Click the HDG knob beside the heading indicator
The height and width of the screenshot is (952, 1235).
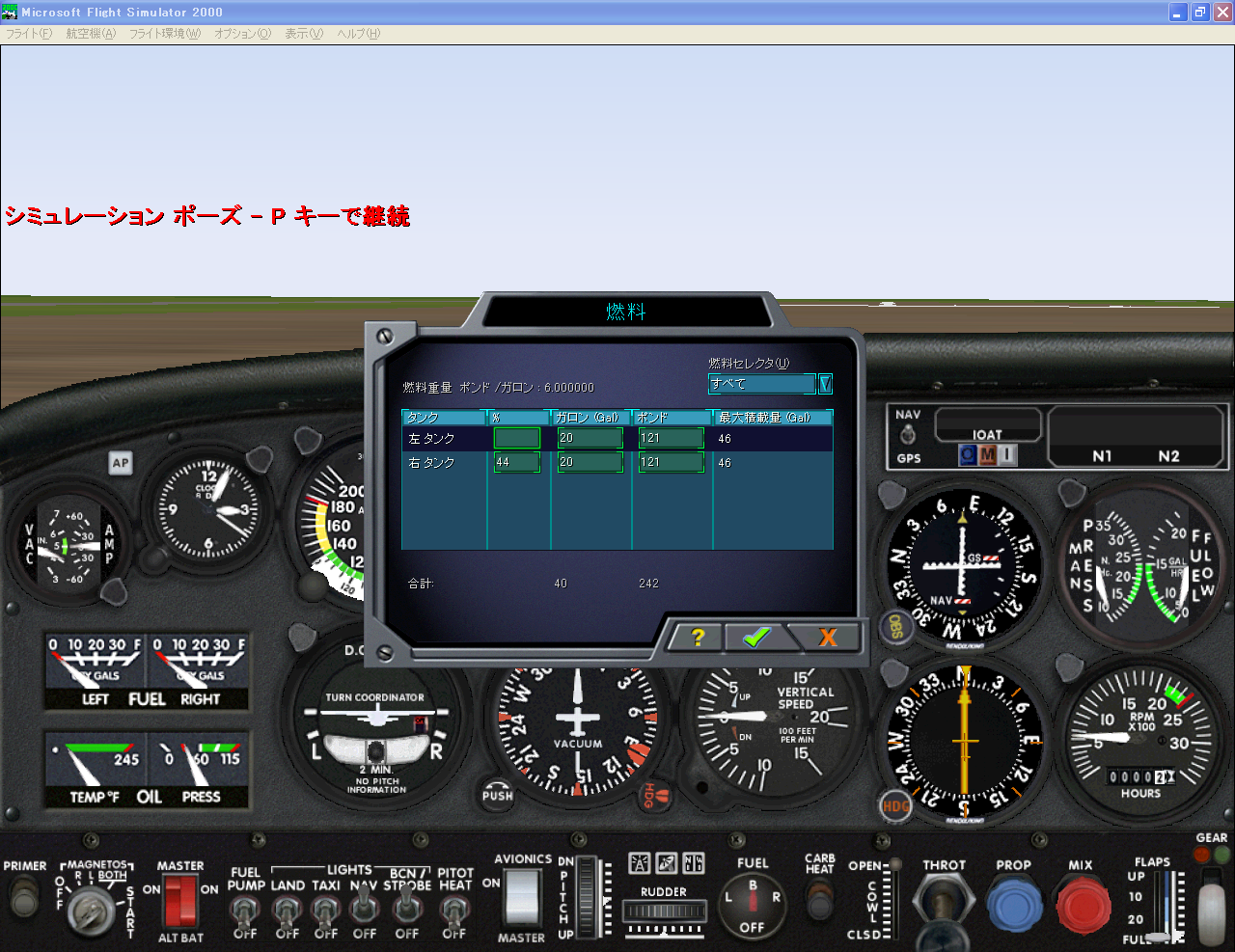[895, 805]
